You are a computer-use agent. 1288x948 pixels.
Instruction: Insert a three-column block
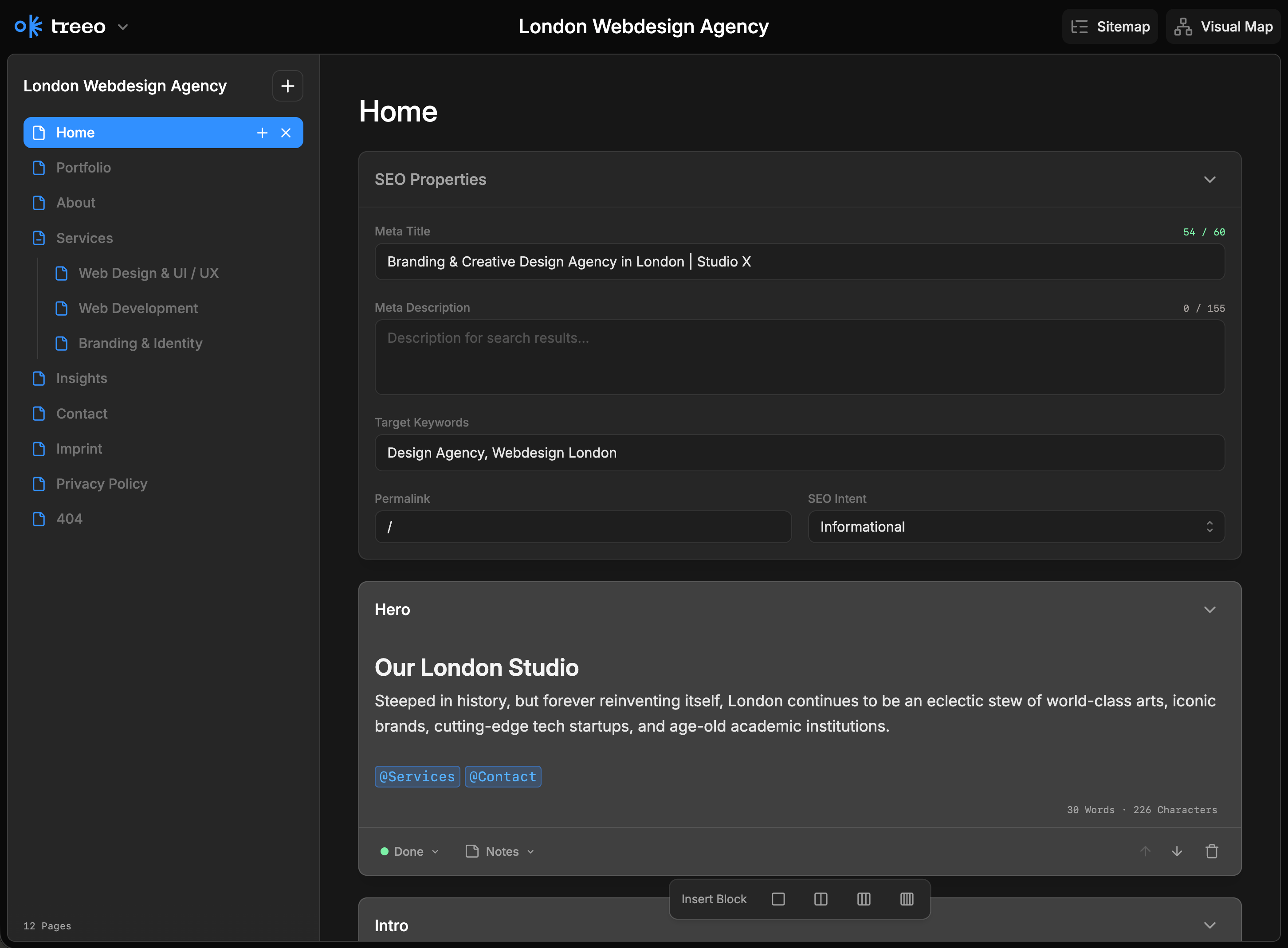[x=863, y=899]
